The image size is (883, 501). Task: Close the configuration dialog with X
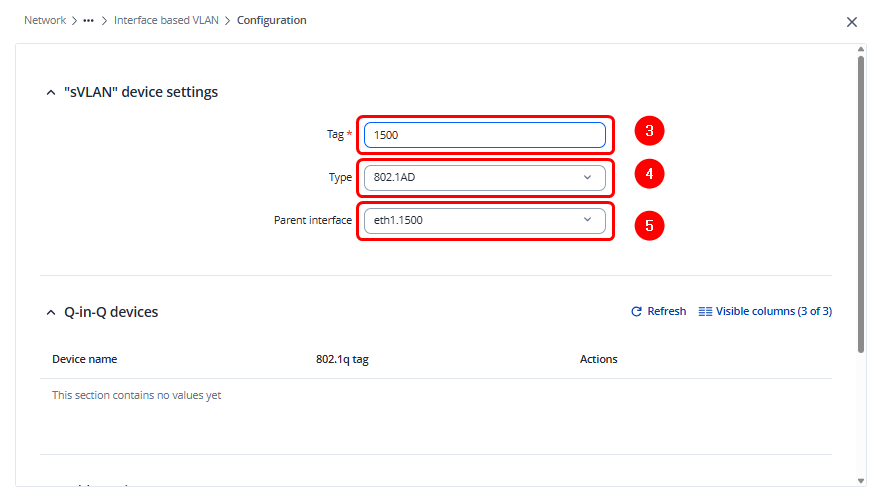pos(852,22)
